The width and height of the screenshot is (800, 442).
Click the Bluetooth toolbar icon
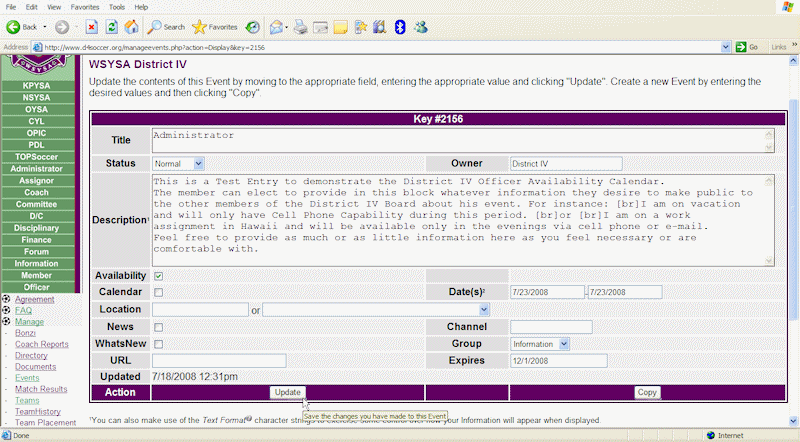pos(400,27)
